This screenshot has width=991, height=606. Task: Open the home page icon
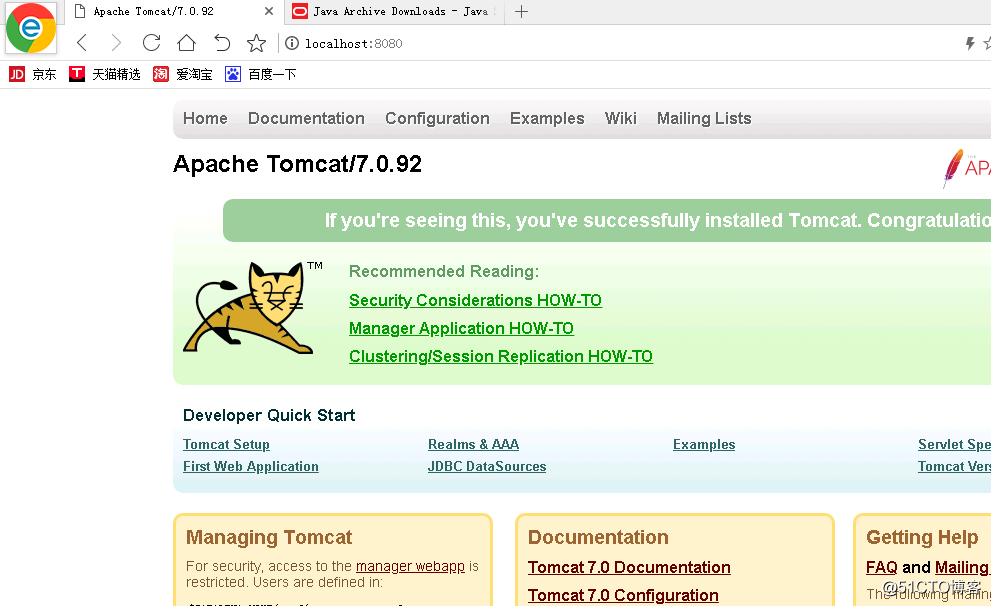click(x=186, y=43)
